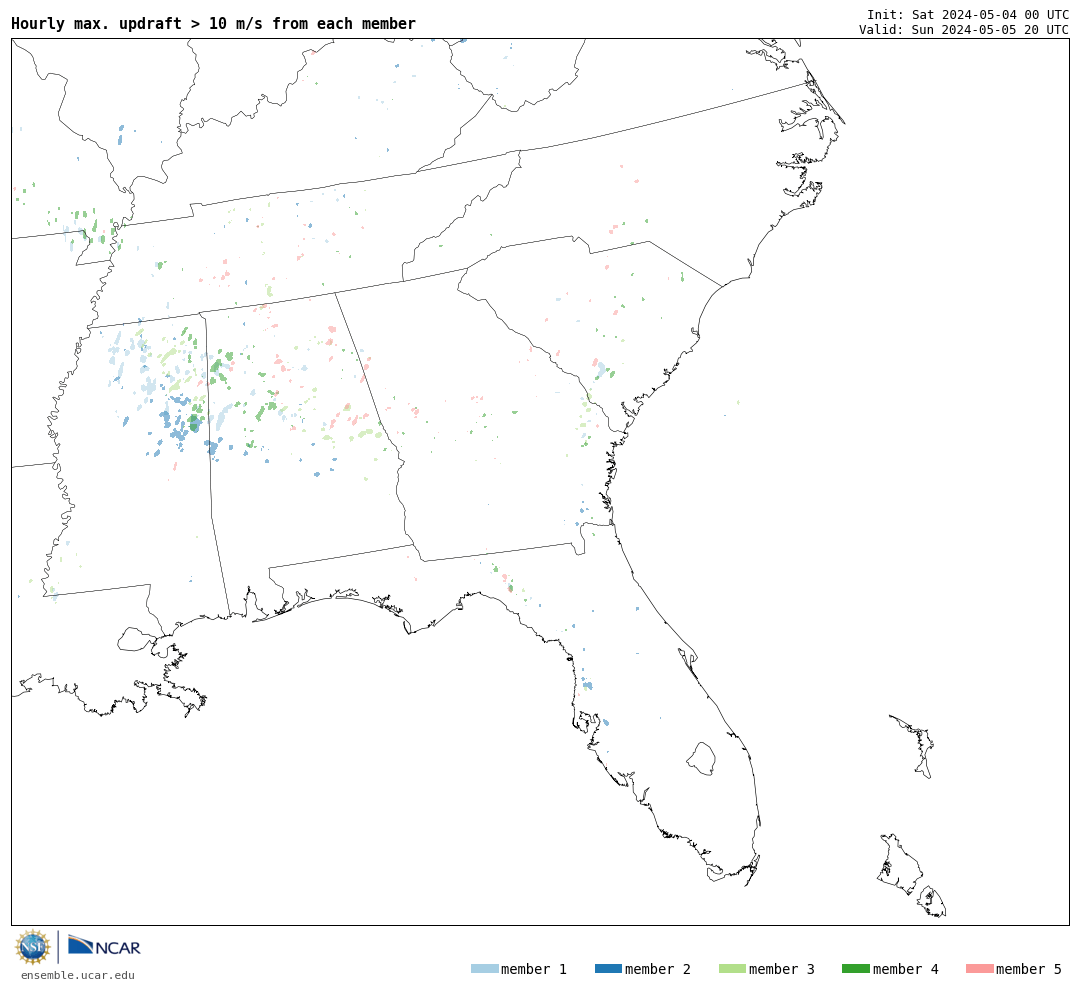The image size is (1080, 988).
Task: Click the 'Valid: Sun 2024-05-05 20 UTC' text
Action: click(964, 30)
